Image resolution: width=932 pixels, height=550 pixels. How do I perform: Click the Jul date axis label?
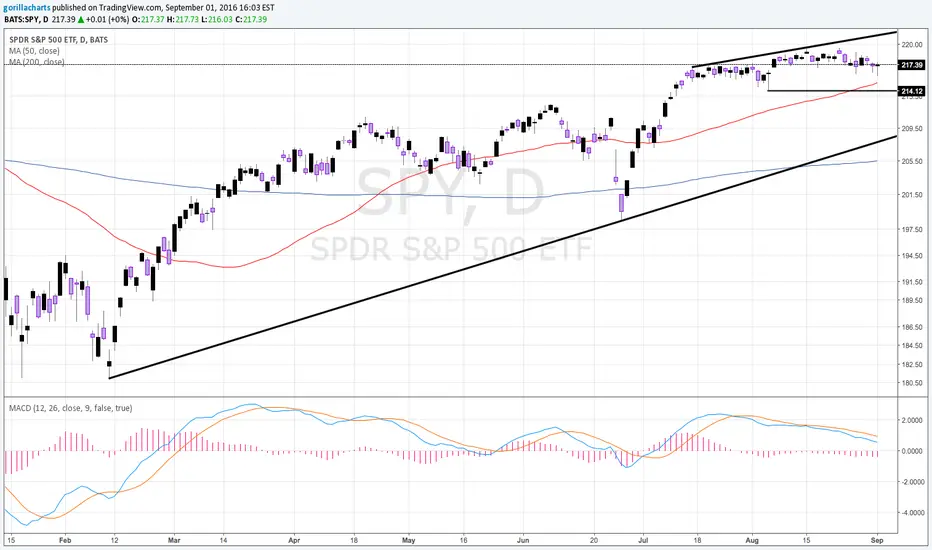643,540
